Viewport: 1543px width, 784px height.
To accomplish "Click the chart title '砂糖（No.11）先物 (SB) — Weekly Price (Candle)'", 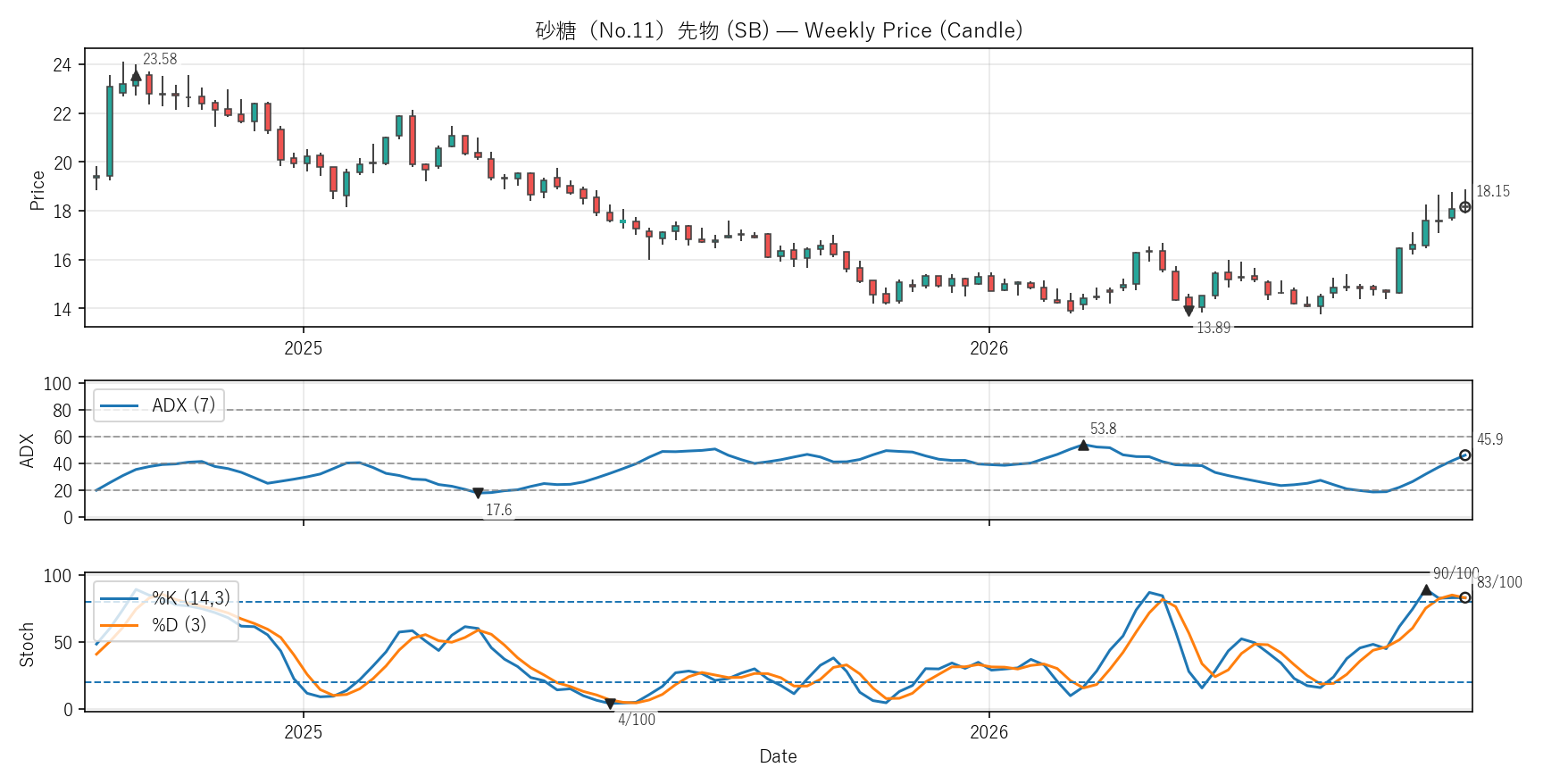I will 779,30.
